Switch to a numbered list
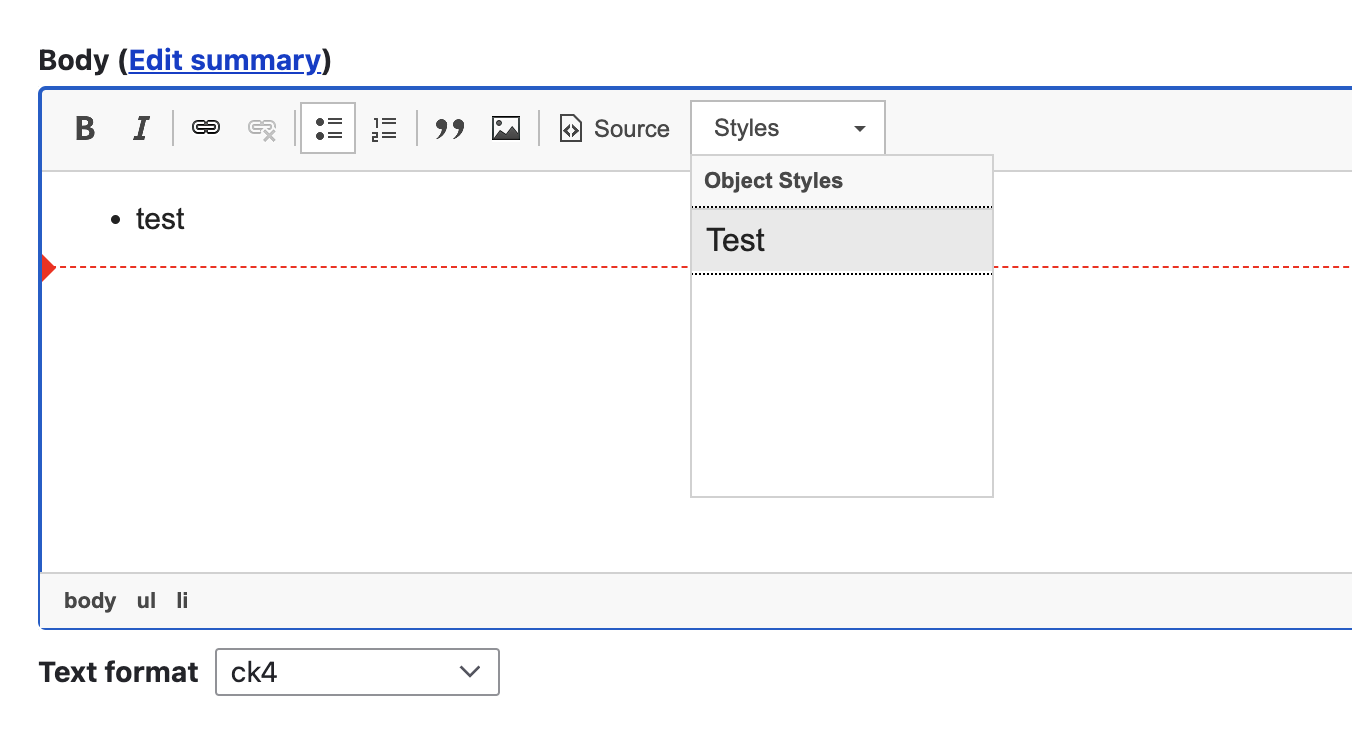The image size is (1352, 744). 384,129
